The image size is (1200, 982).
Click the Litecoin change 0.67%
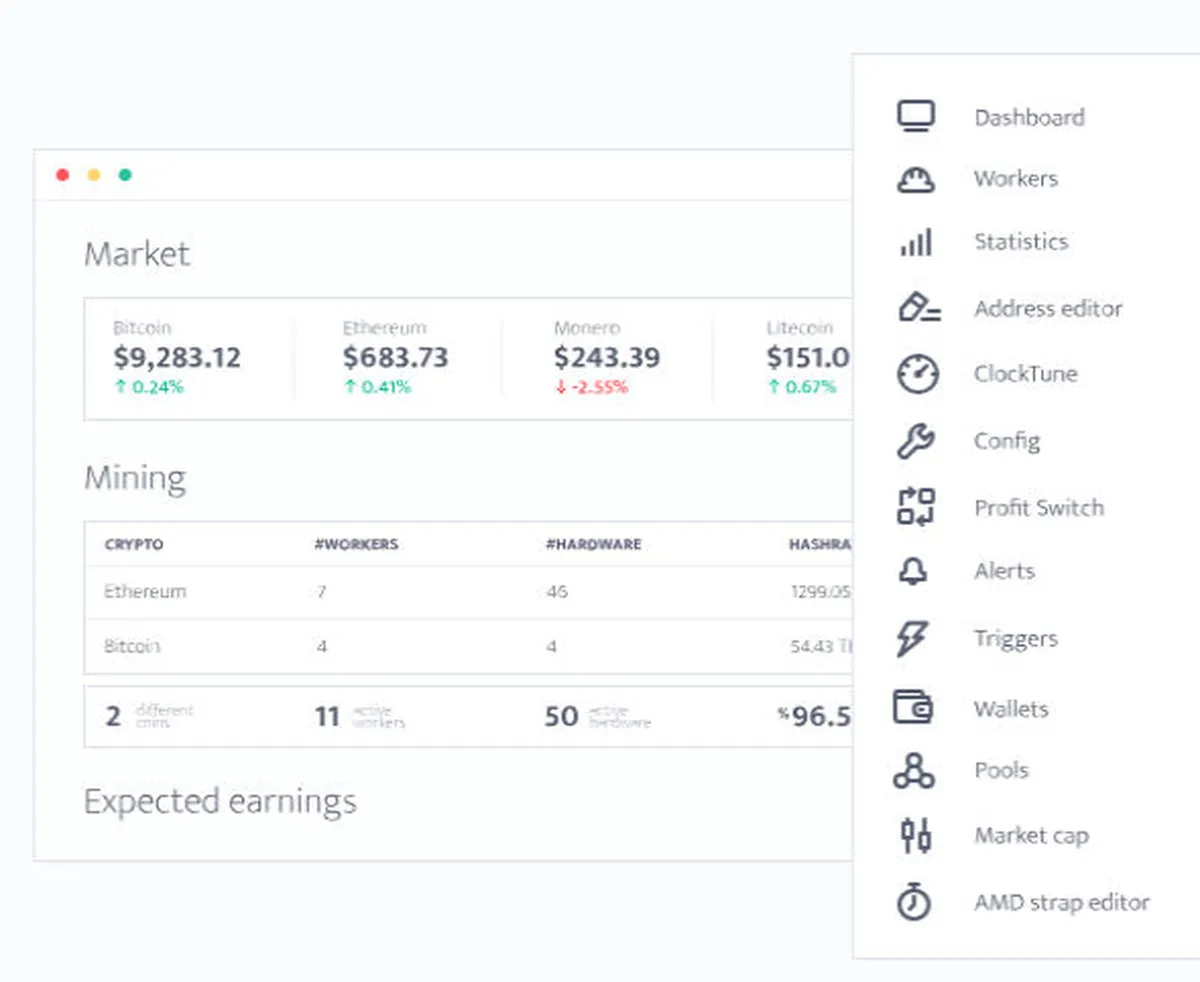coord(802,387)
